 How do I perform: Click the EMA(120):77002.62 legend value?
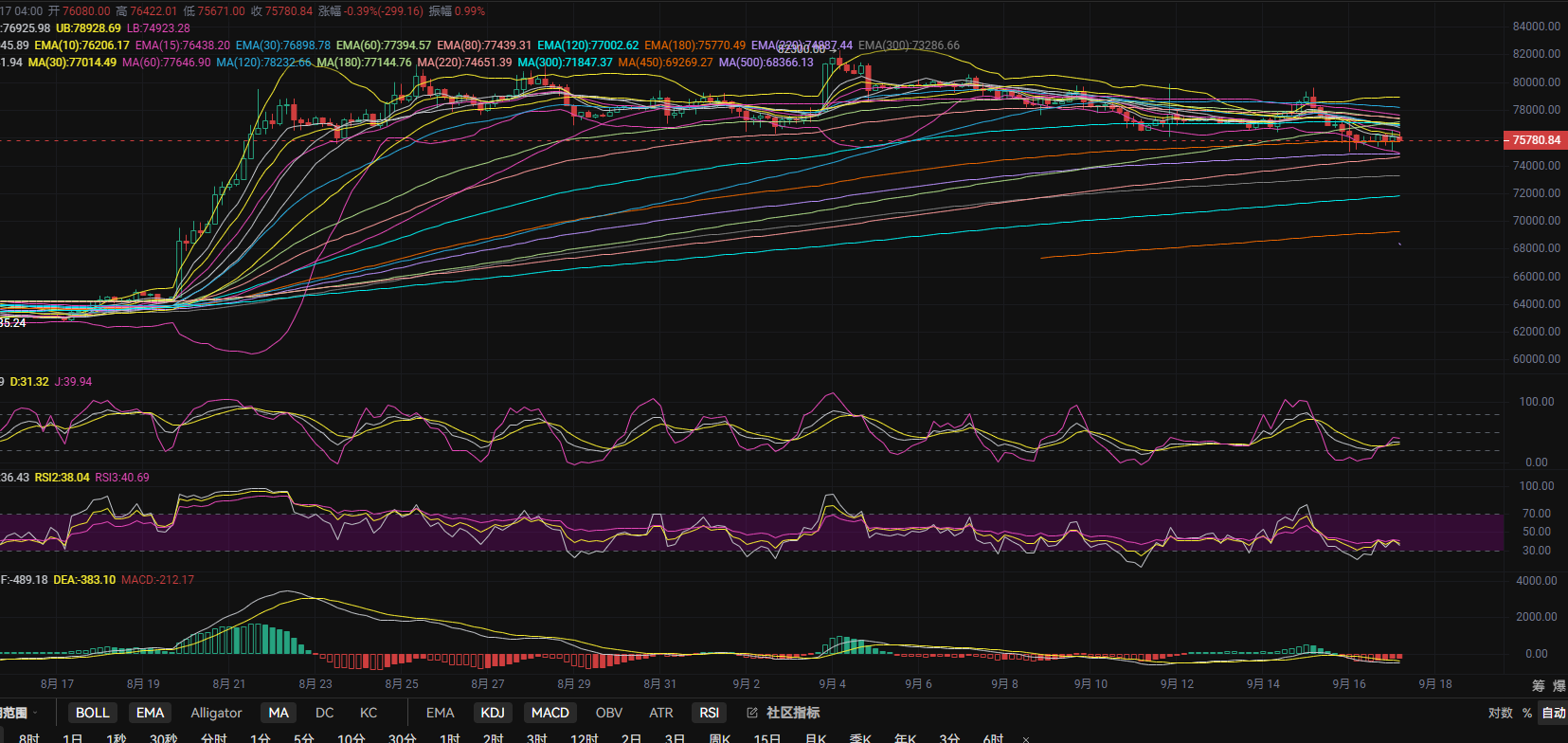click(587, 45)
